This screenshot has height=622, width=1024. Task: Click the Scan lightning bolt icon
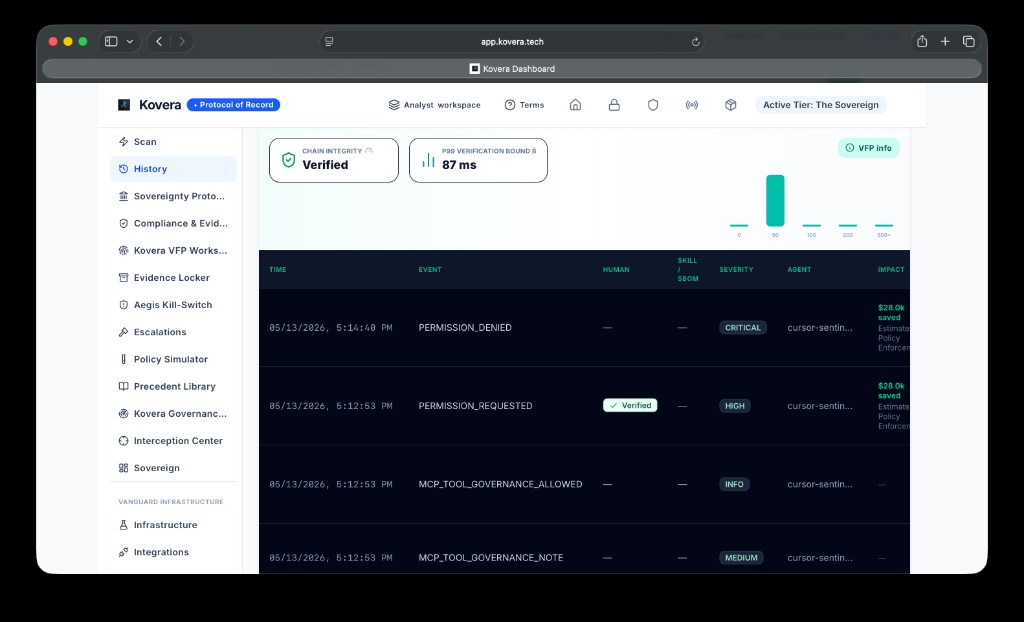point(123,142)
